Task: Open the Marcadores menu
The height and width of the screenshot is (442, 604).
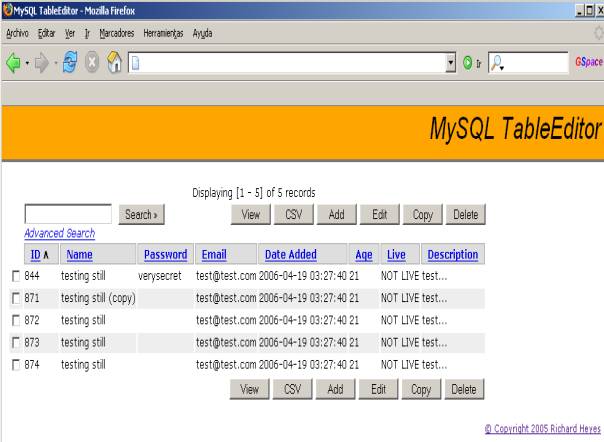Action: (117, 34)
